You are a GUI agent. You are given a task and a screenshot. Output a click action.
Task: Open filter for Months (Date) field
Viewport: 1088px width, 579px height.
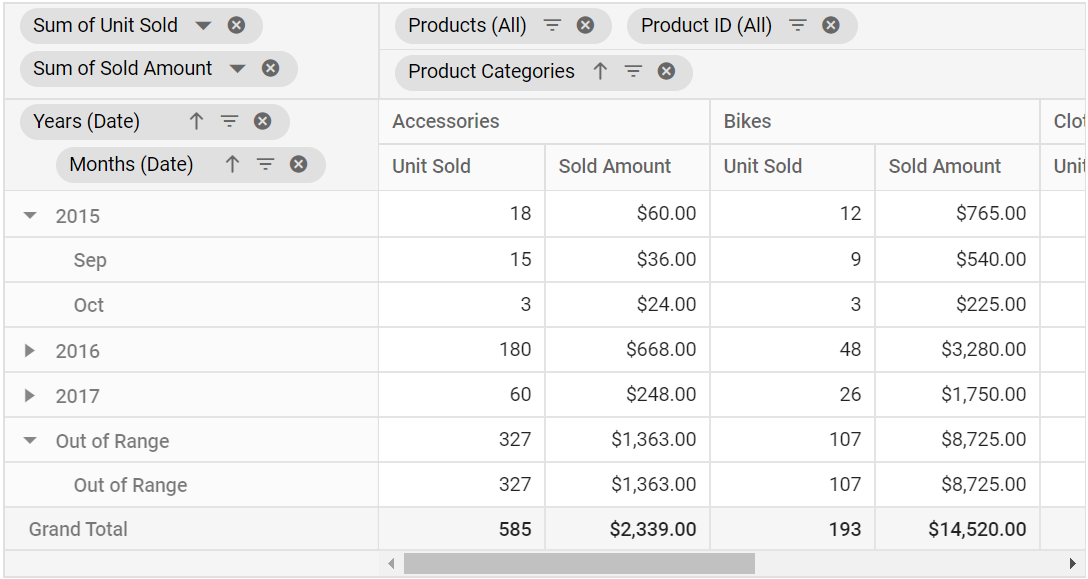pyautogui.click(x=266, y=165)
